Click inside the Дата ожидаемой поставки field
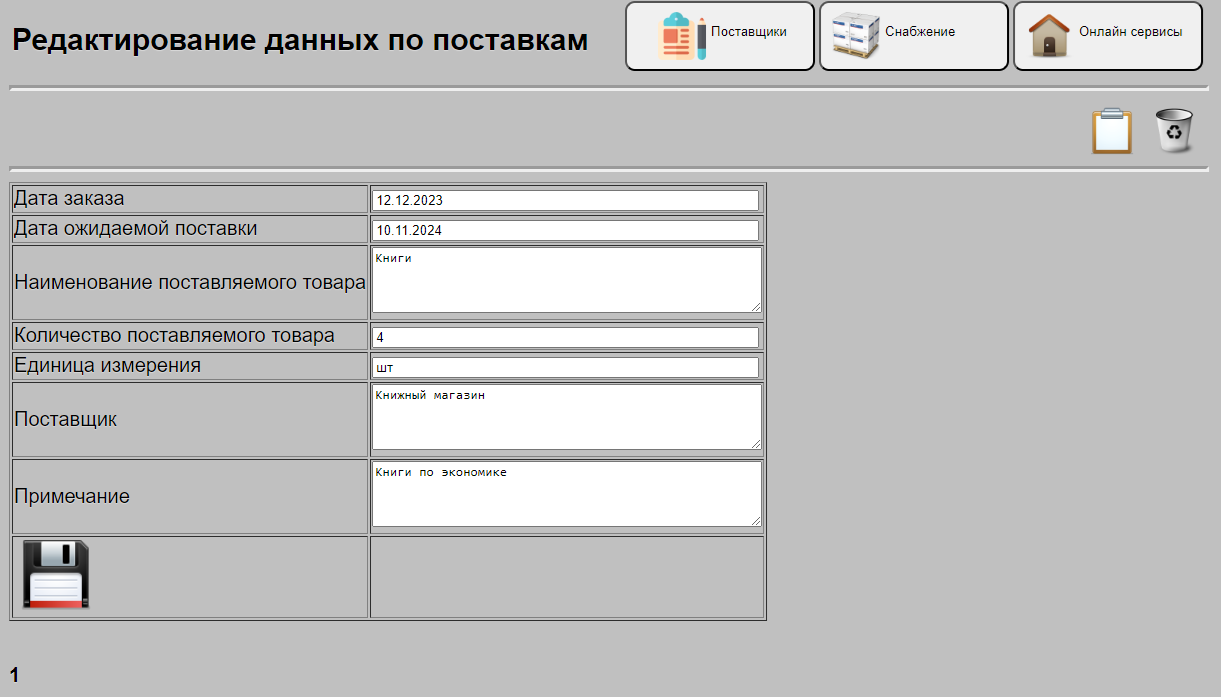1221x697 pixels. (565, 229)
